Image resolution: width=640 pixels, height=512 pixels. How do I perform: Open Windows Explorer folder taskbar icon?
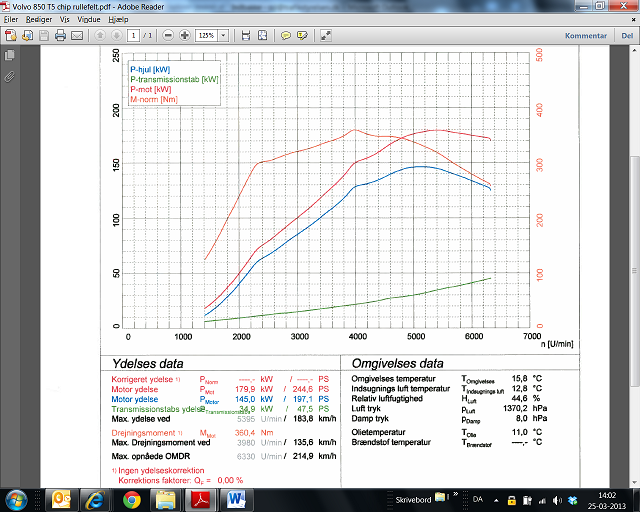tap(166, 500)
